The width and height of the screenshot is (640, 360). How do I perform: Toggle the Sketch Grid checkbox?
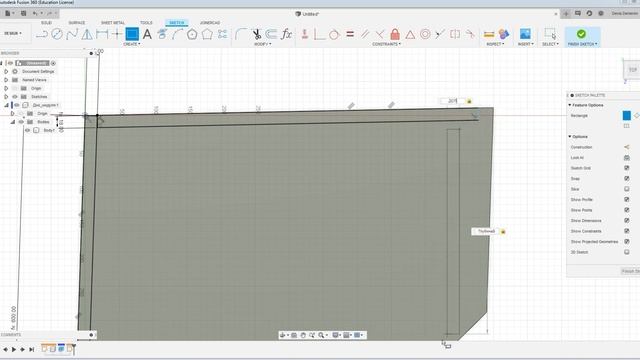click(627, 168)
